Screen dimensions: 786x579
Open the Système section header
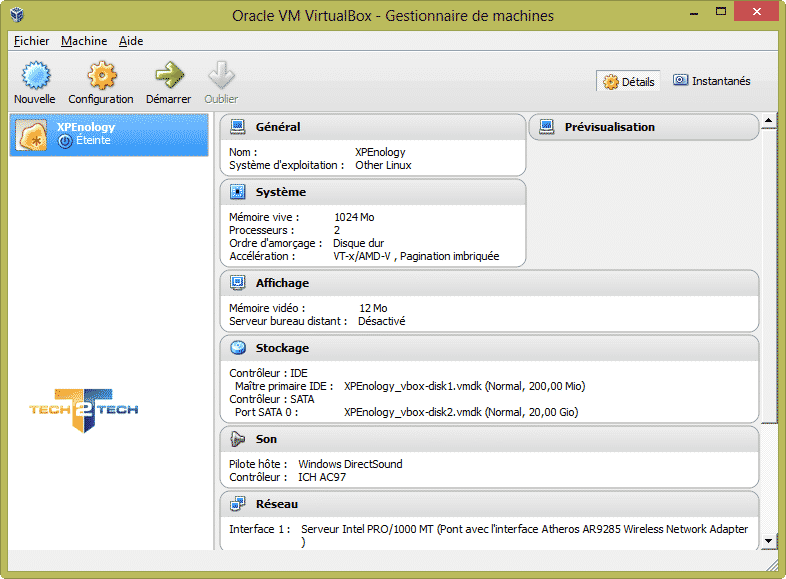coord(372,192)
